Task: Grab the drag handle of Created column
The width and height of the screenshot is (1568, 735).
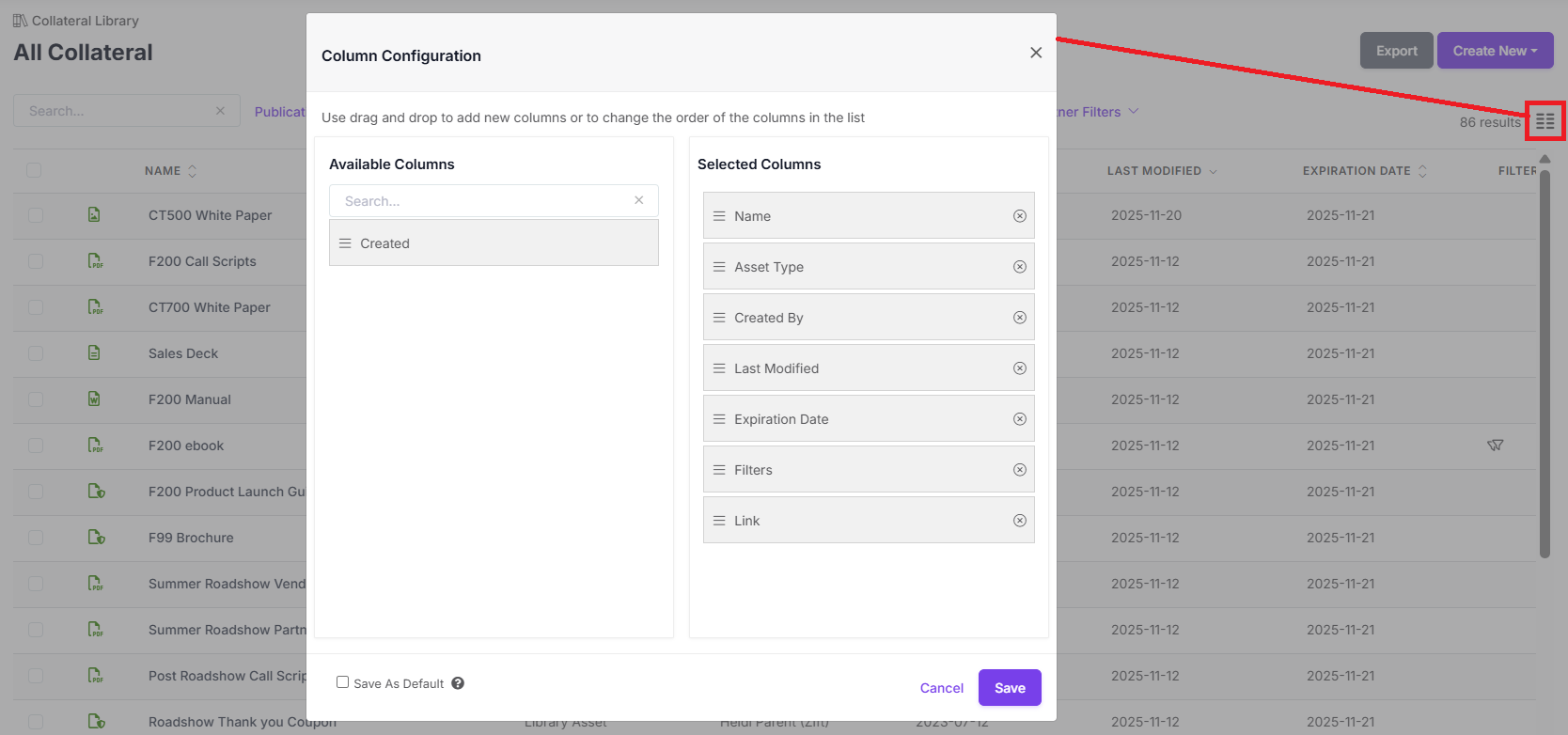Action: [345, 243]
